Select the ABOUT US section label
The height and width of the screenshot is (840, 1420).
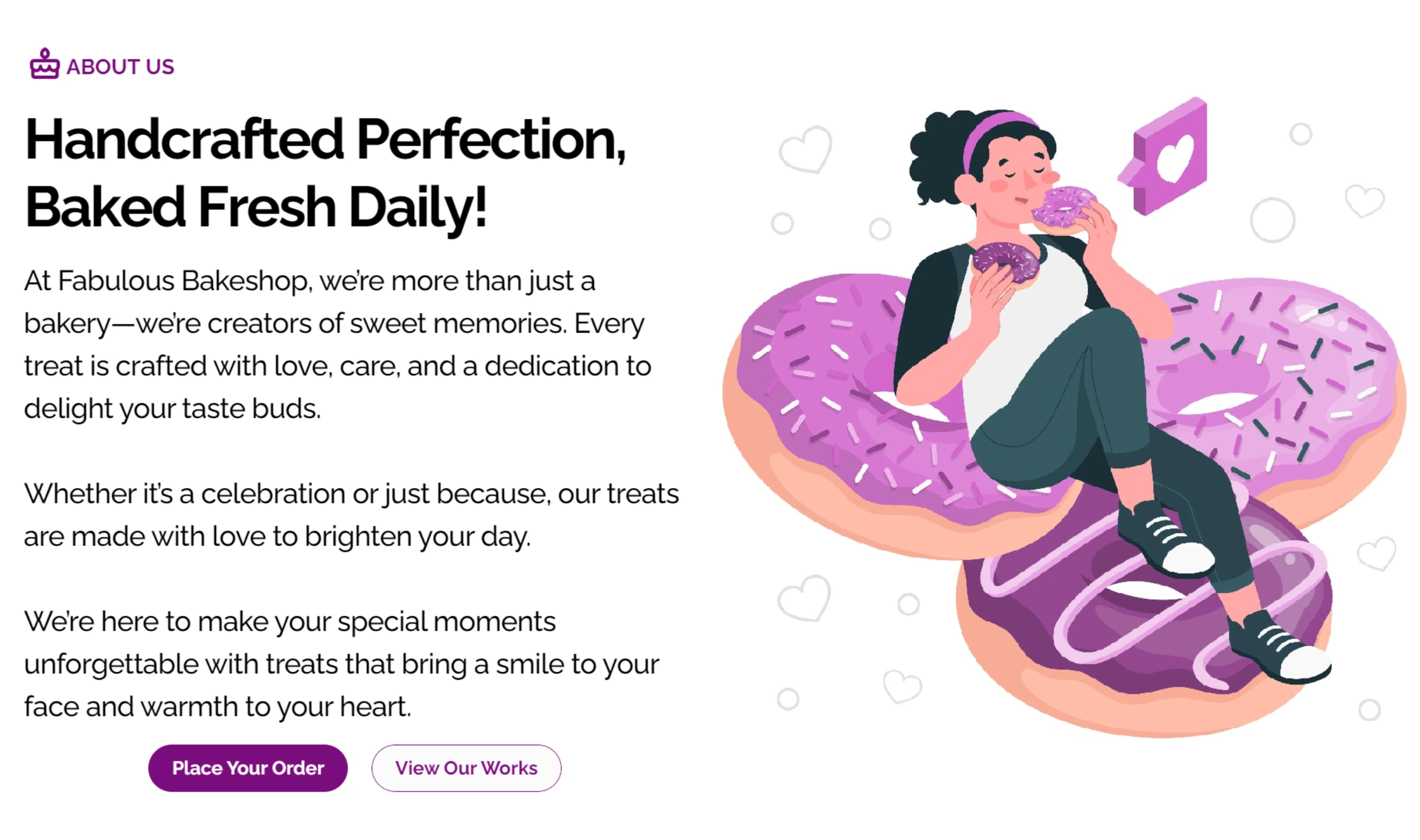click(120, 66)
